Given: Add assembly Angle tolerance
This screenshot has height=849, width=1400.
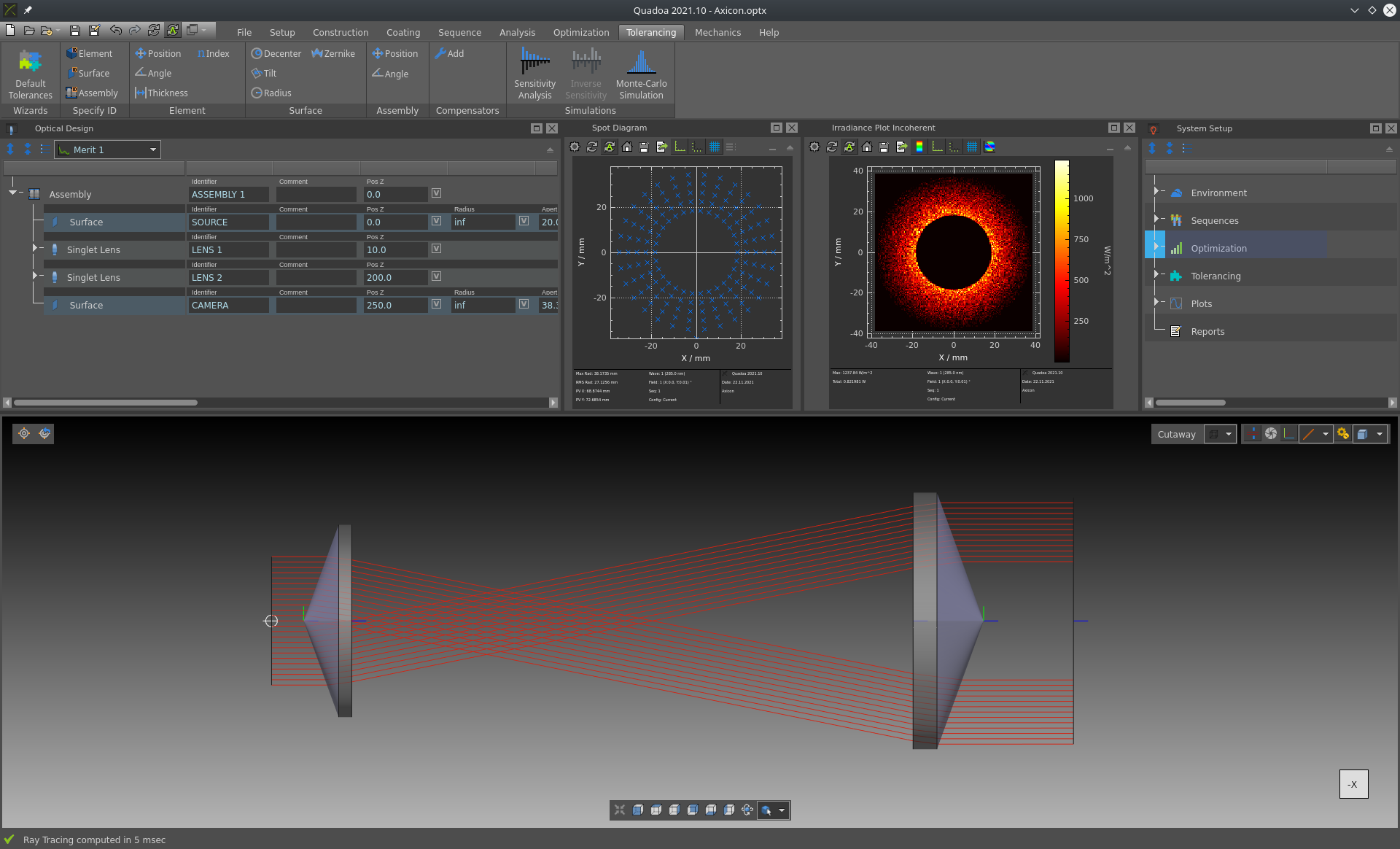Looking at the screenshot, I should click(x=390, y=74).
